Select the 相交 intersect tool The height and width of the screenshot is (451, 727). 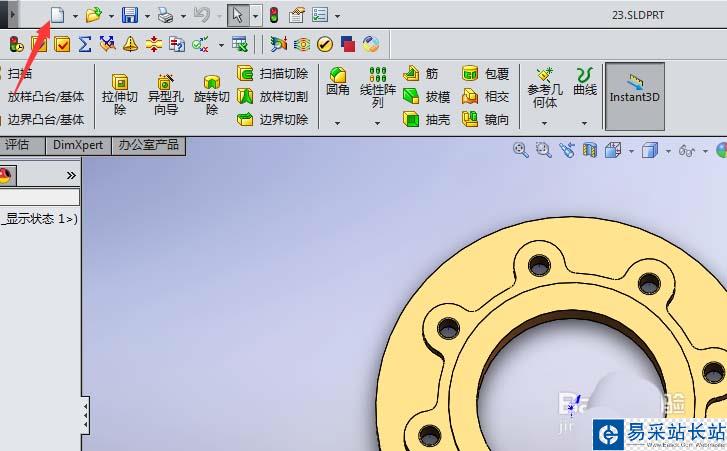(x=485, y=96)
